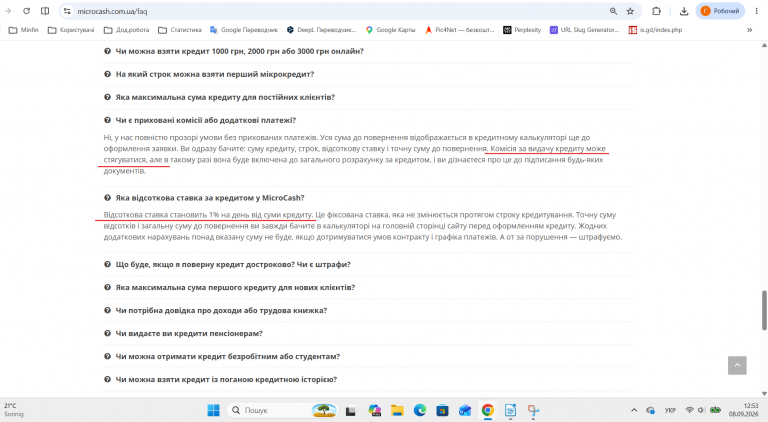Expand question about income certificate or work book
768x422 pixels.
pyautogui.click(x=216, y=310)
